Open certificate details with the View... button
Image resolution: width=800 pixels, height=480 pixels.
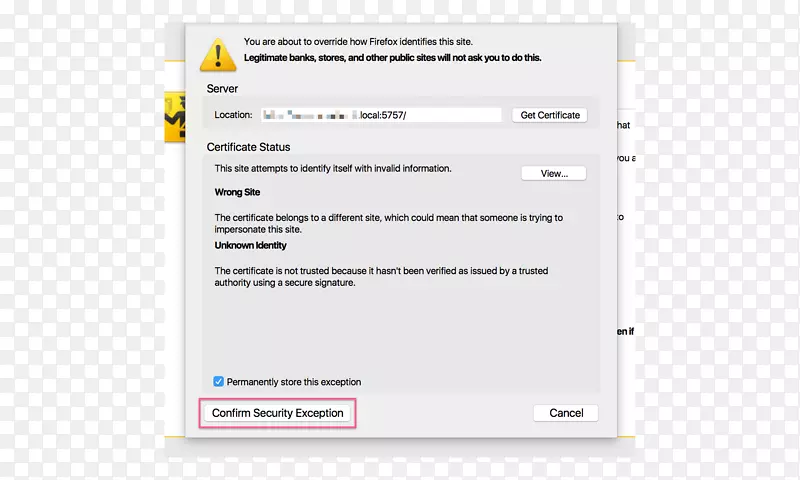pyautogui.click(x=554, y=173)
